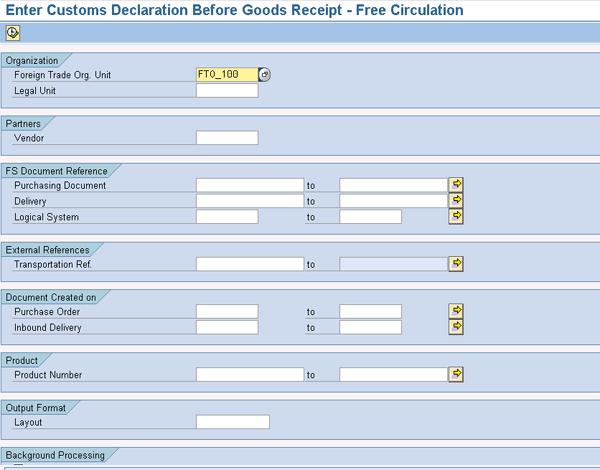The height and width of the screenshot is (470, 600).
Task: Click the Vendor label
Action: (x=29, y=138)
